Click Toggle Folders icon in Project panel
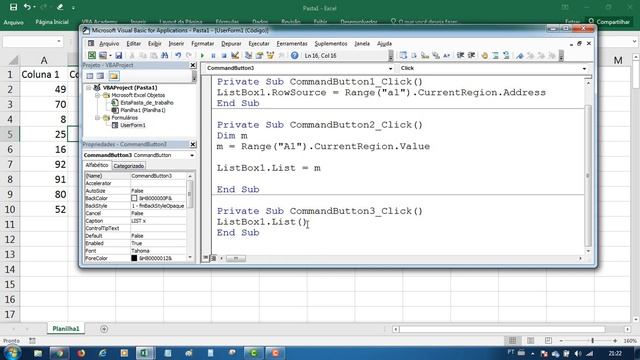This screenshot has height=360, width=640. coord(113,76)
